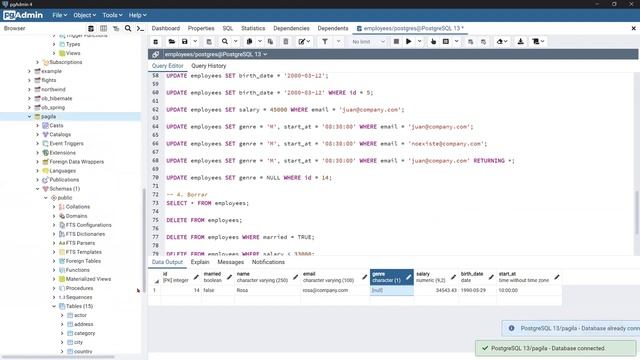Open the Query History tab
This screenshot has width=640, height=360.
[x=209, y=66]
